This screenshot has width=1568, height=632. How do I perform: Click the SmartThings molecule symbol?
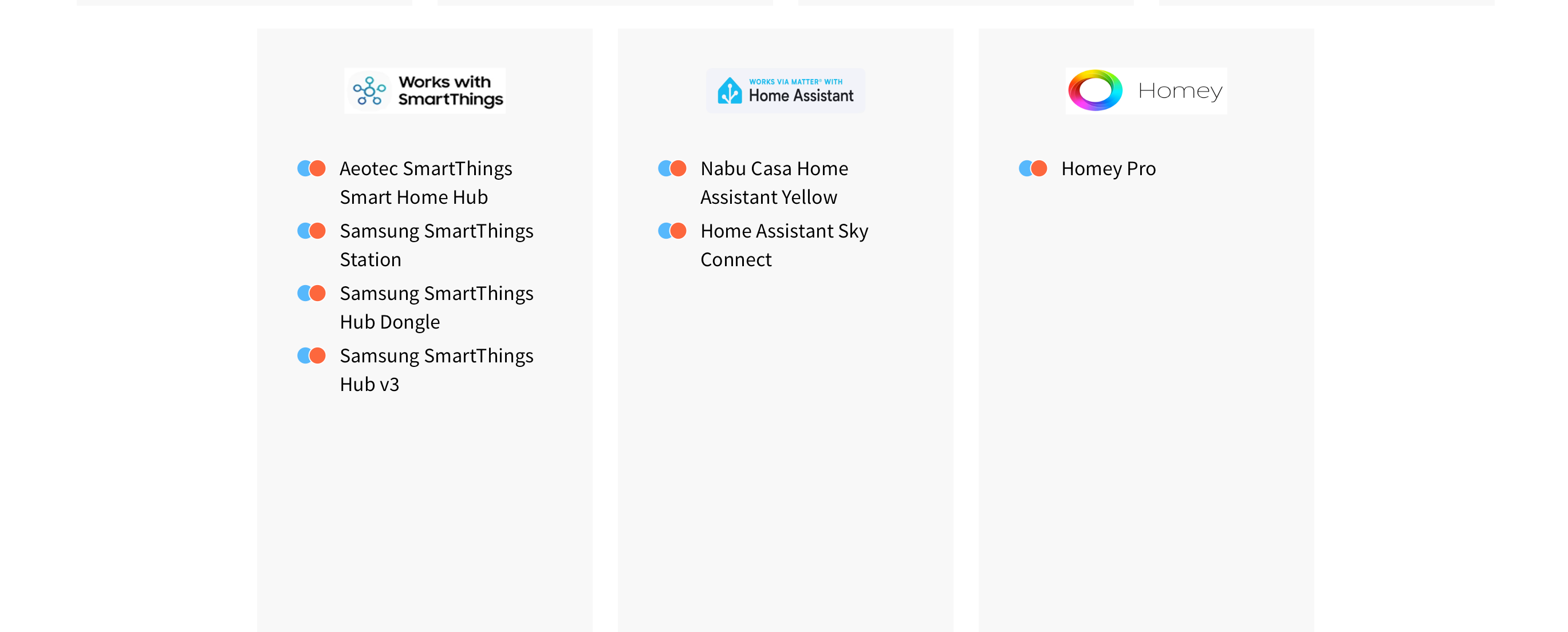click(x=369, y=90)
